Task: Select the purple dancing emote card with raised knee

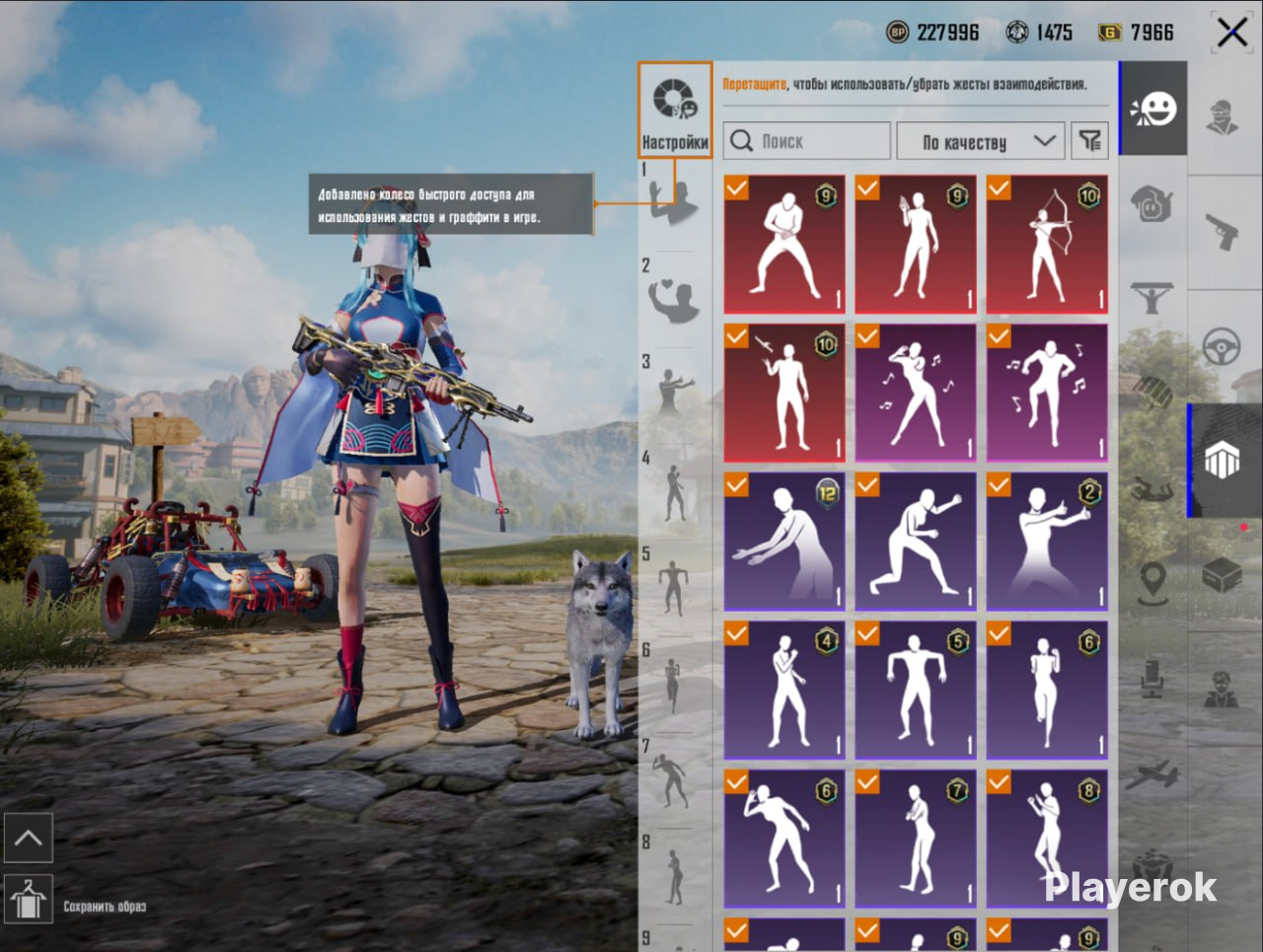Action: 1047,393
